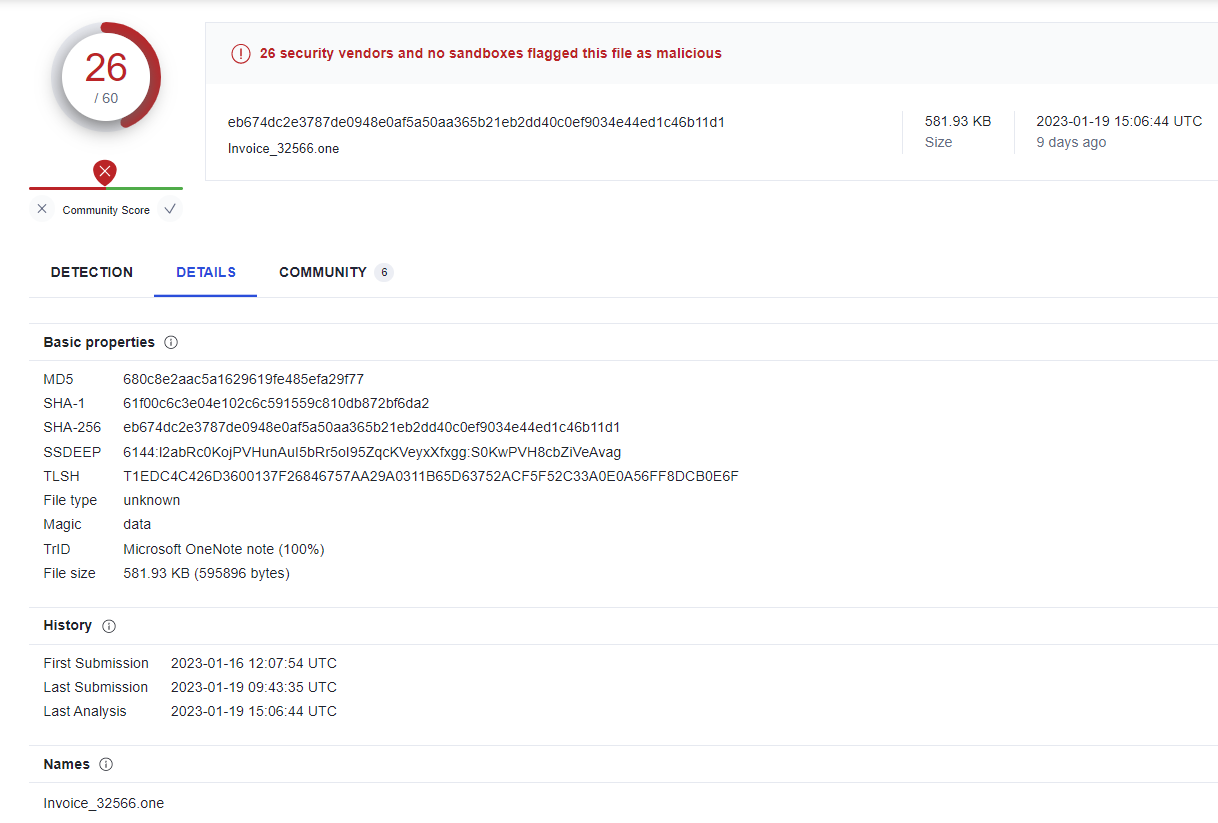
Task: Click the Magic value 'data'
Action: tap(137, 524)
